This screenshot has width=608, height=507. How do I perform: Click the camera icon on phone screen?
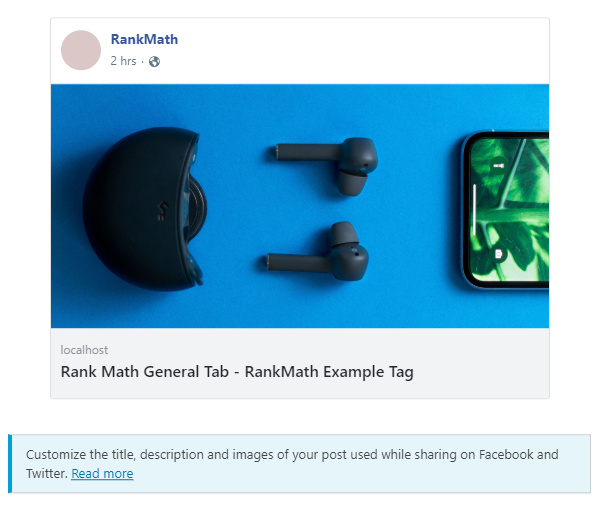[498, 254]
